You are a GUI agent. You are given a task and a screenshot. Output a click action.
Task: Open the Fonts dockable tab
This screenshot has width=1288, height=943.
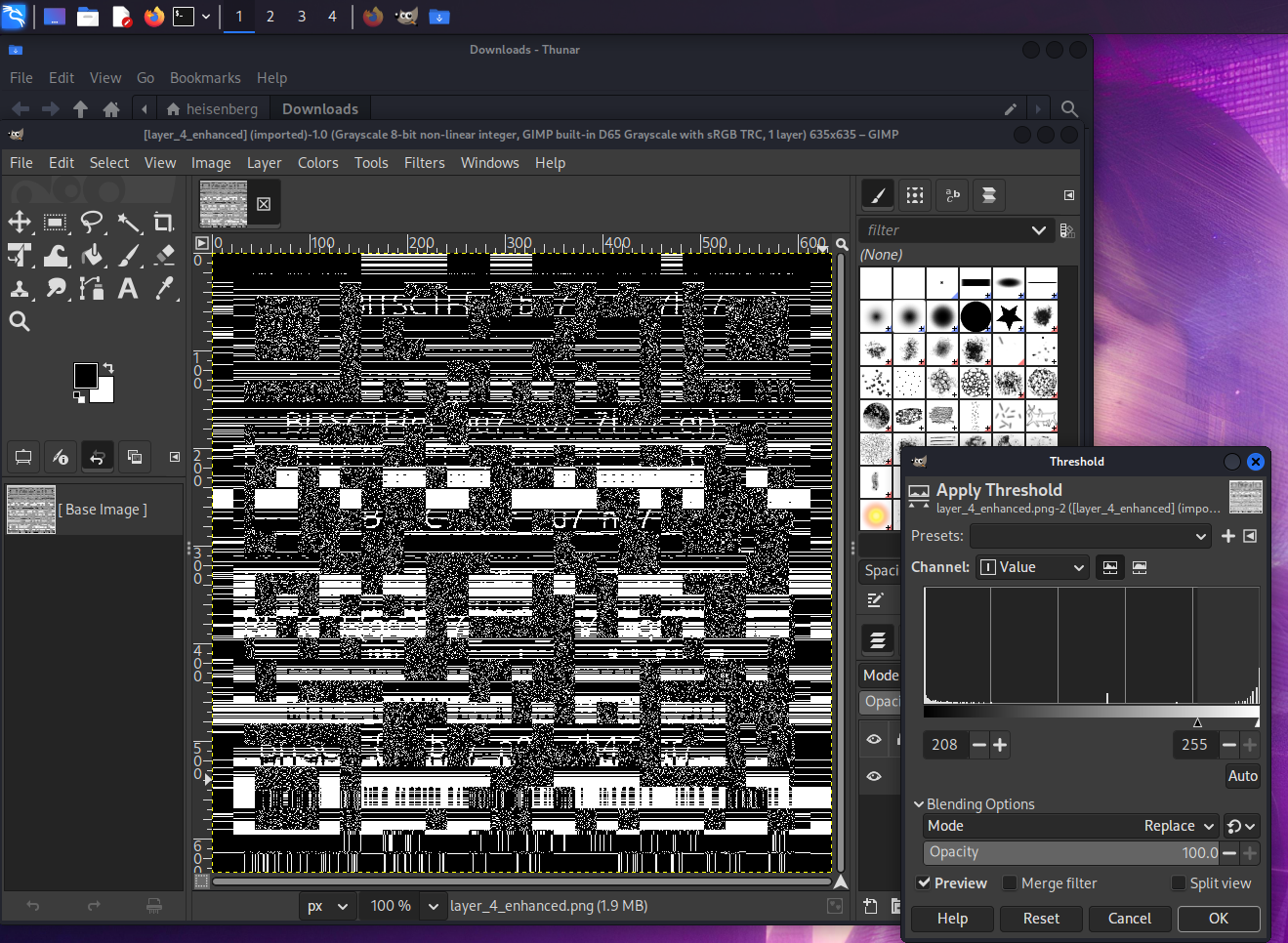(x=952, y=195)
